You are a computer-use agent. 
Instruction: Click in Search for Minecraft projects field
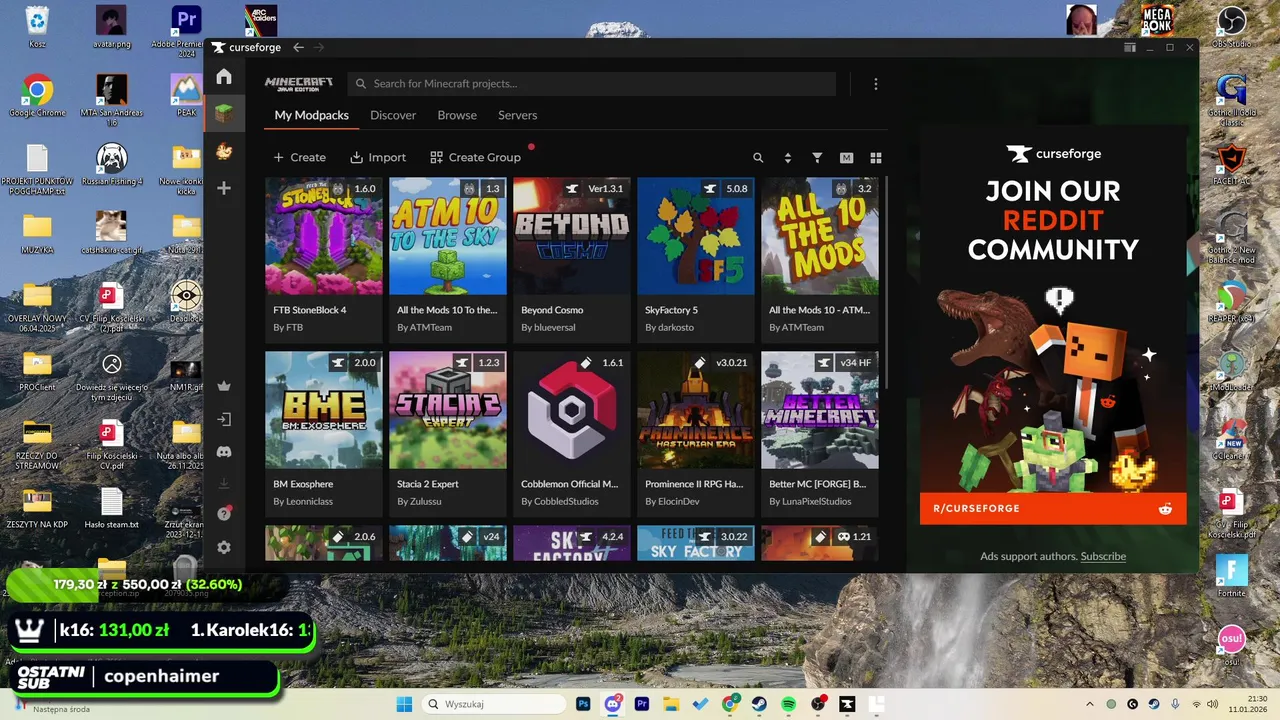pos(592,84)
